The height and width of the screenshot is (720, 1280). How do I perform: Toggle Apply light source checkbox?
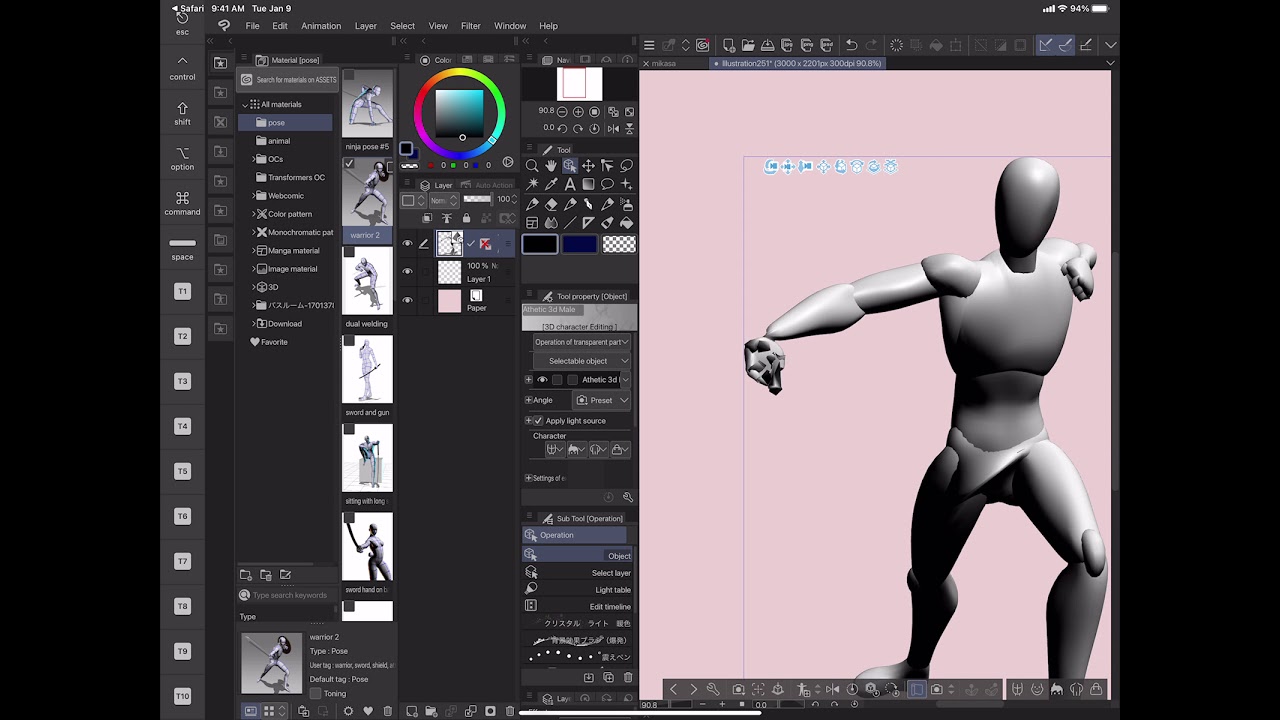click(538, 421)
